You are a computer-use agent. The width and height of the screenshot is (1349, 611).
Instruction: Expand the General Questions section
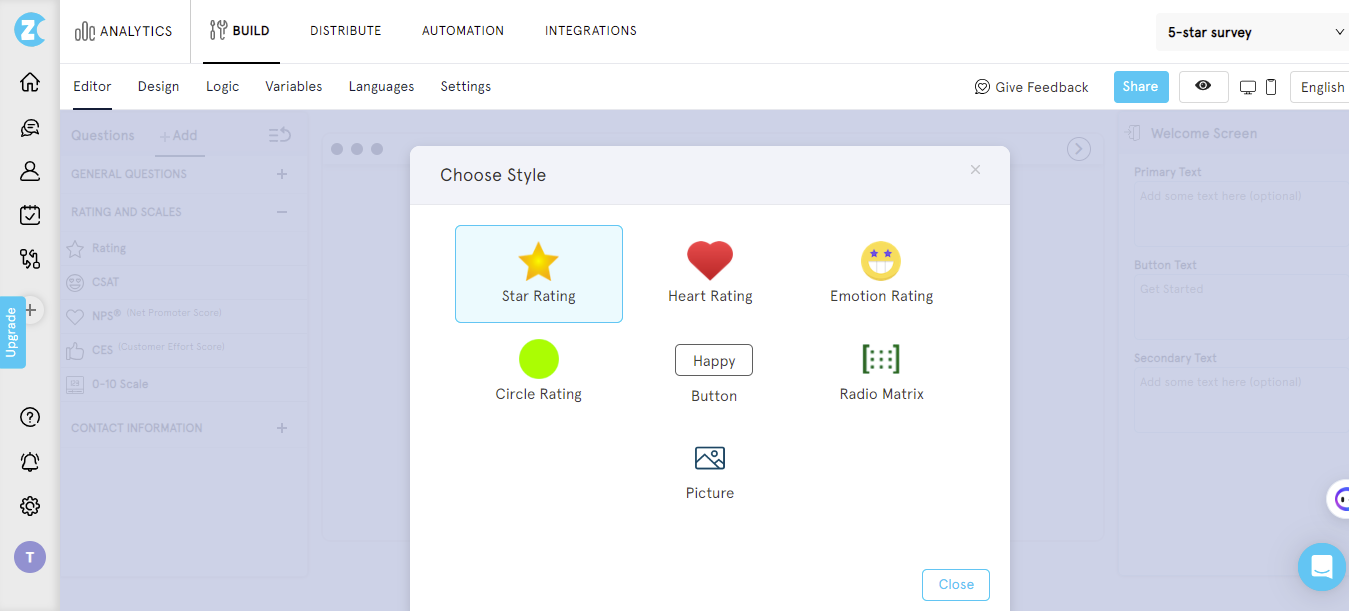coord(281,173)
